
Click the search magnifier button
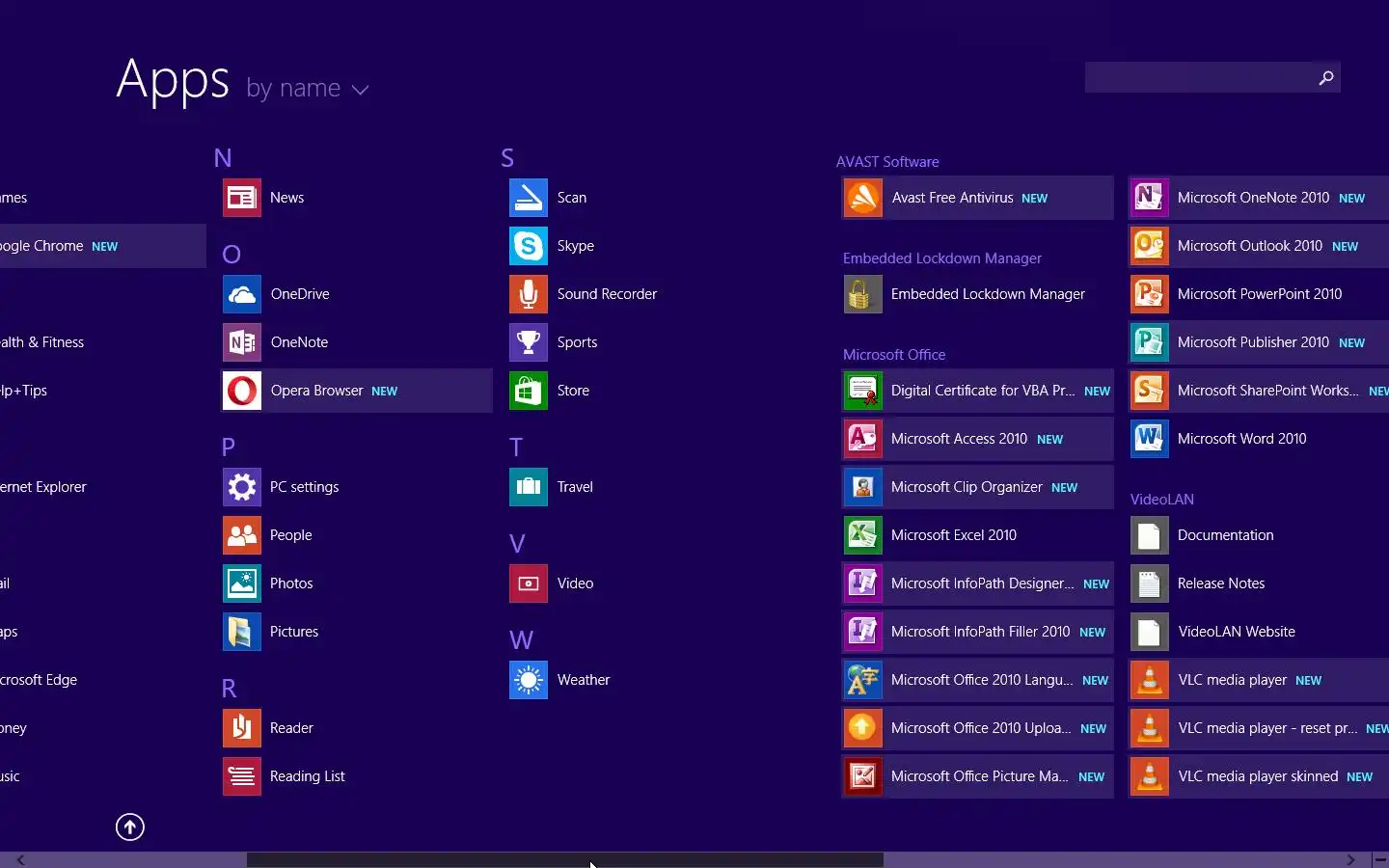coord(1326,77)
